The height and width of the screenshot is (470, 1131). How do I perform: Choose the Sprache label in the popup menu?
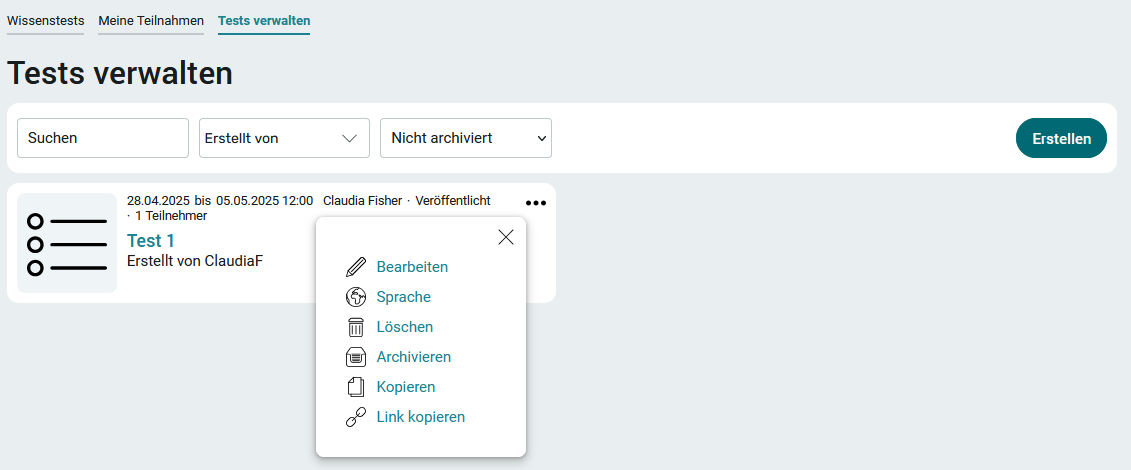point(403,297)
